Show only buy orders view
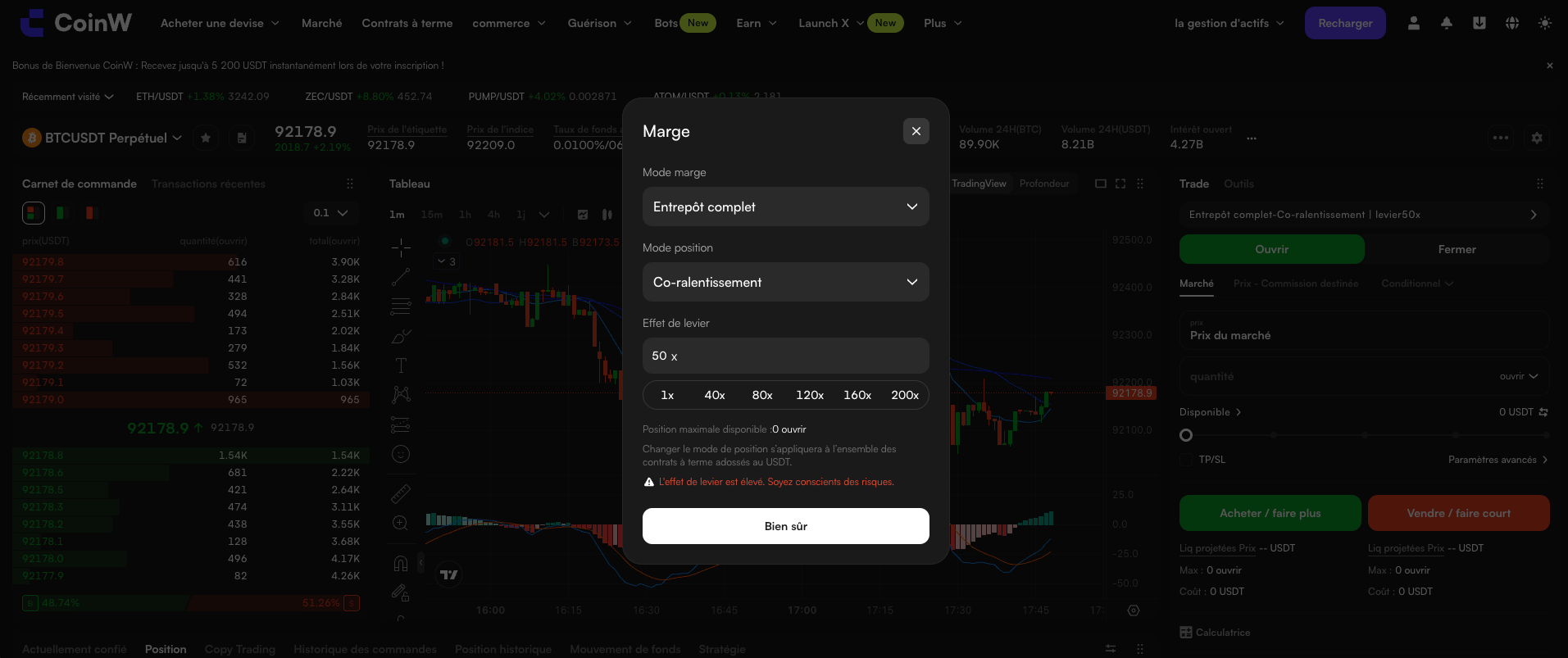 point(61,213)
